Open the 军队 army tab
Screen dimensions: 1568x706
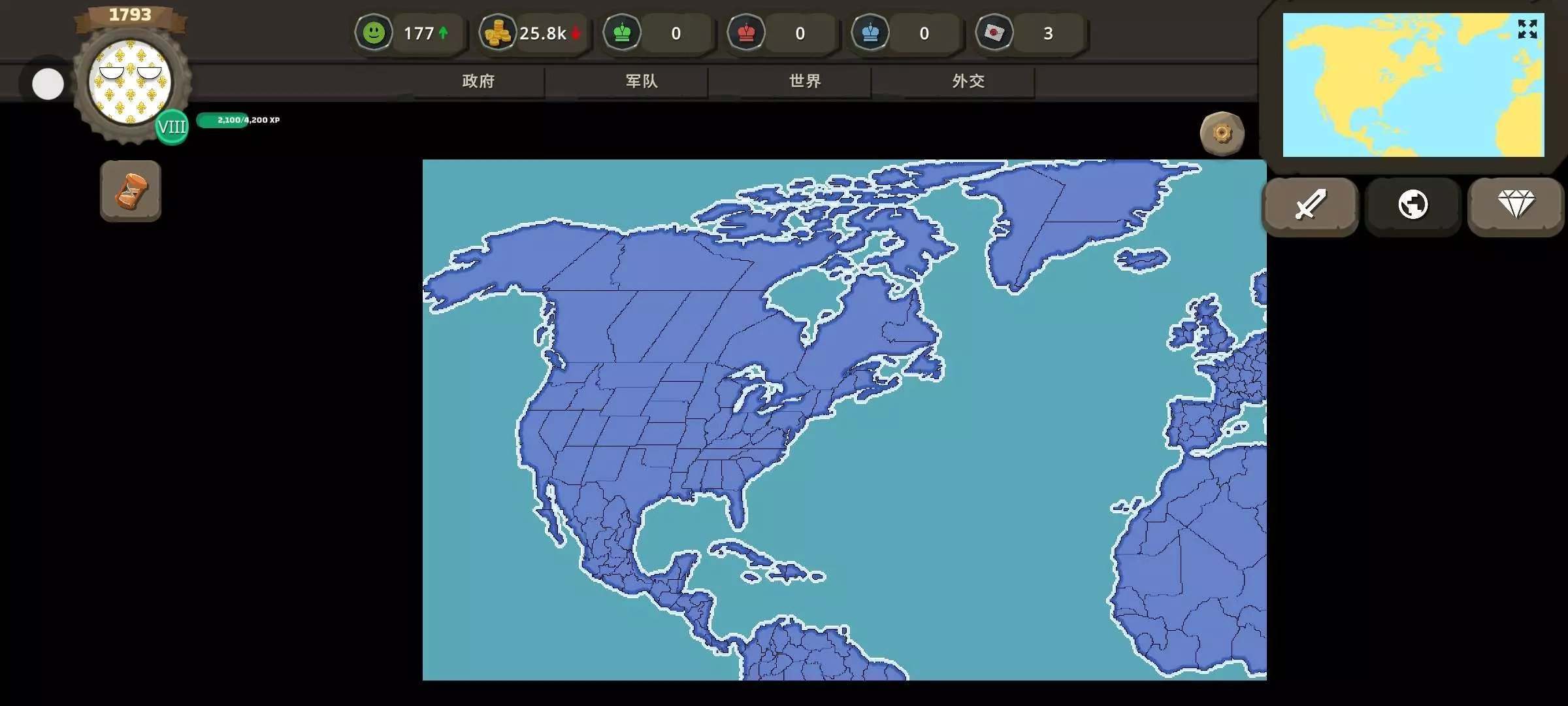click(x=642, y=81)
